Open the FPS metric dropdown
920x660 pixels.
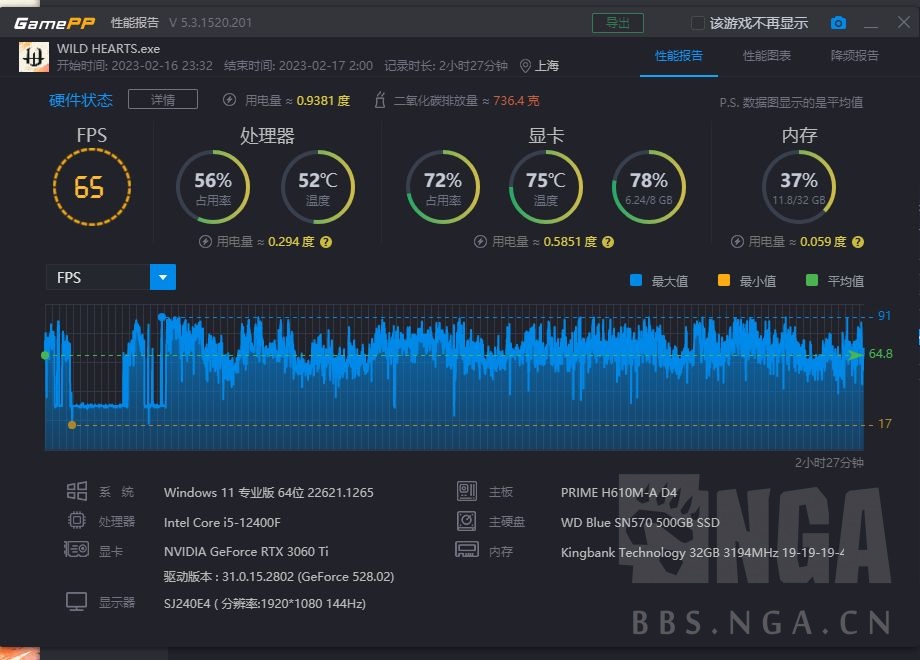tap(162, 277)
